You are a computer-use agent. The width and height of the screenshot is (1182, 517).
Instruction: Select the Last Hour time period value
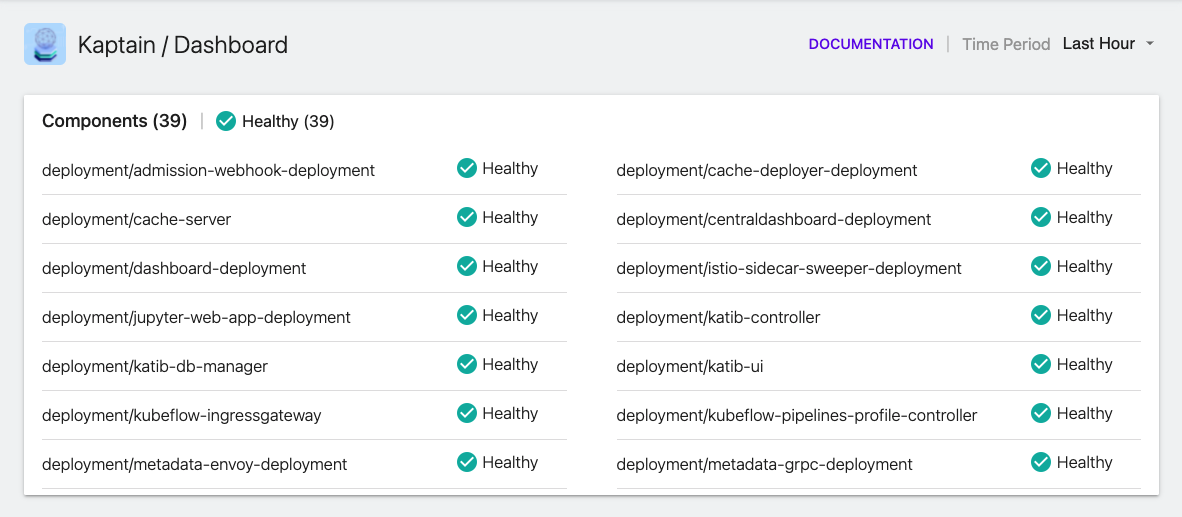[x=1098, y=44]
